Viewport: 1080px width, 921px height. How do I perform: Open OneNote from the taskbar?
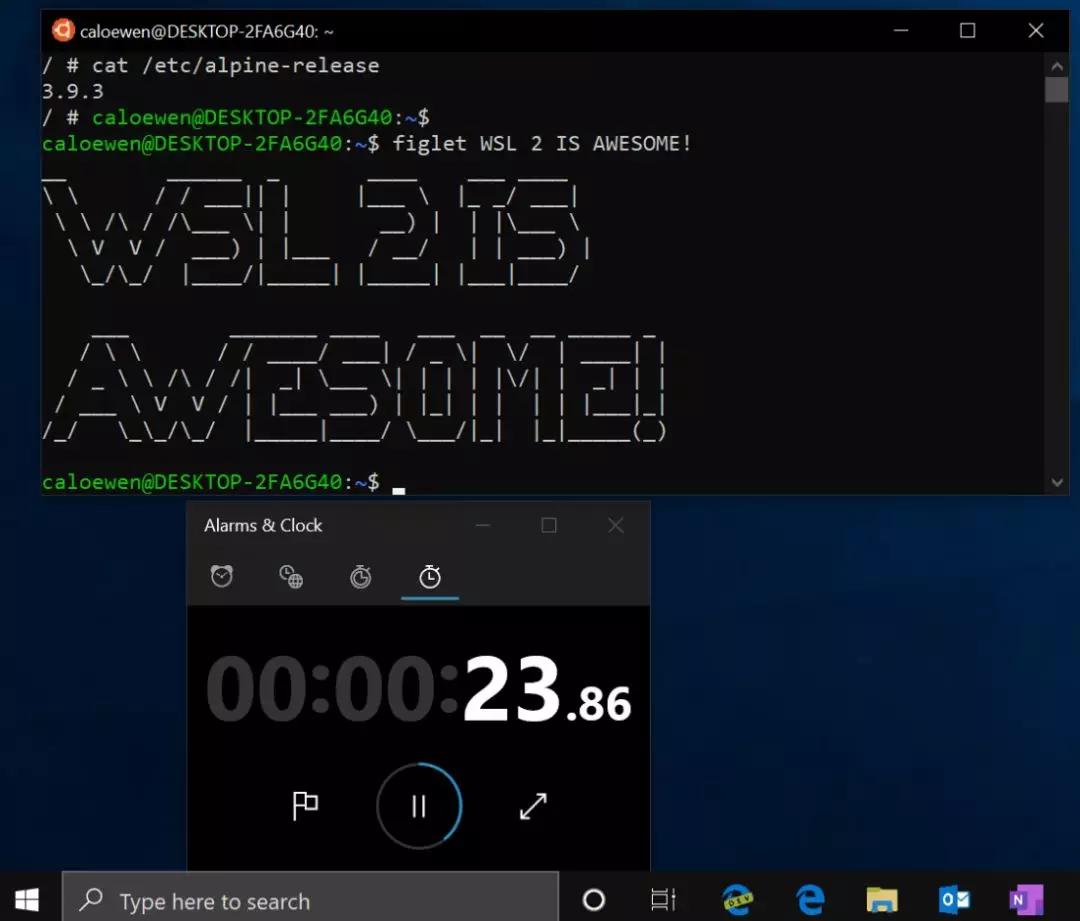pos(1025,899)
